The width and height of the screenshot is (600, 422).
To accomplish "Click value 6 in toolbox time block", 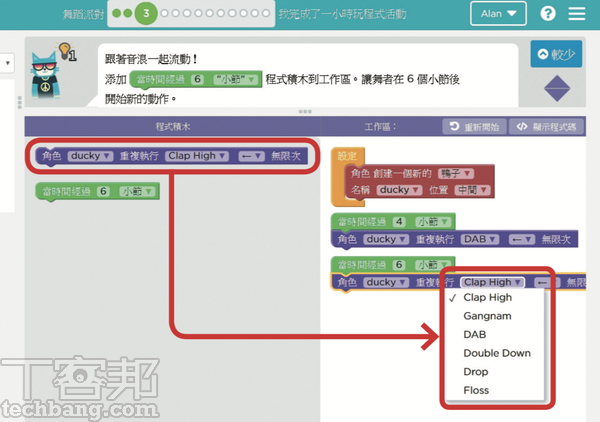I will coord(103,191).
